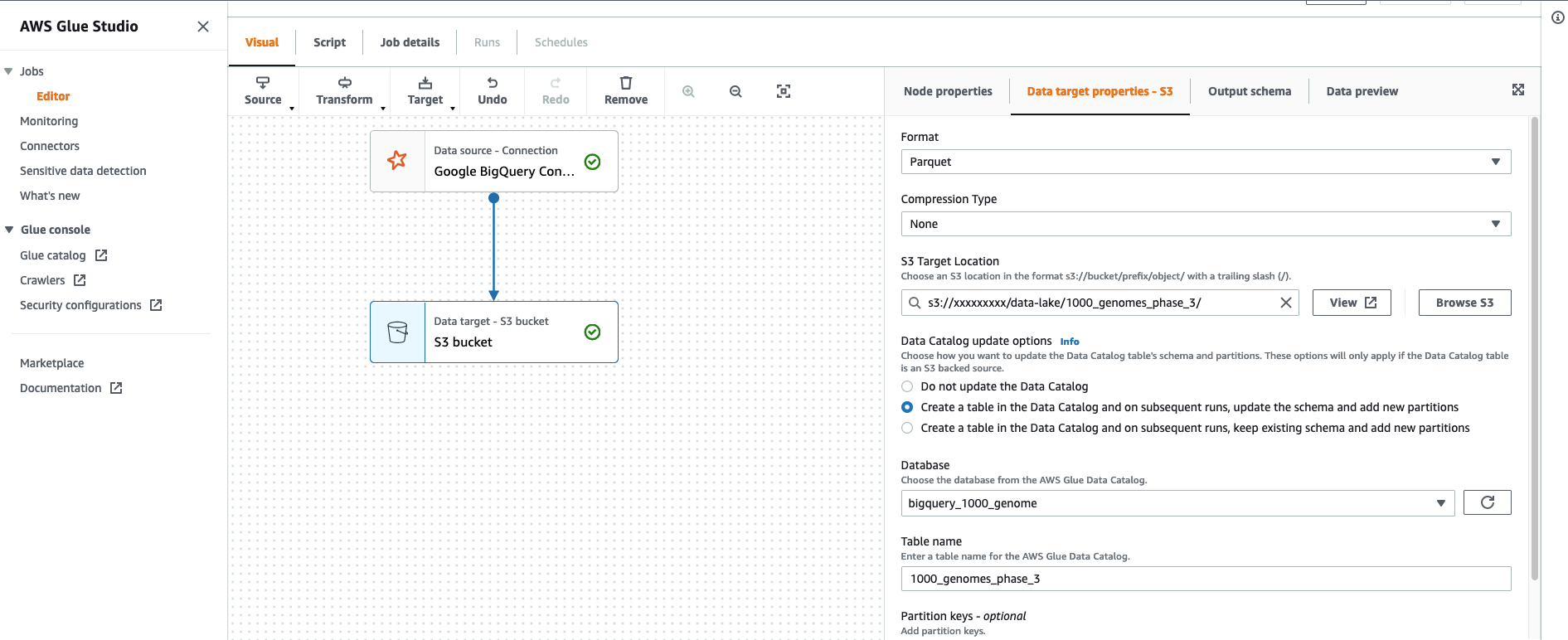Refresh the database list

pyautogui.click(x=1487, y=502)
